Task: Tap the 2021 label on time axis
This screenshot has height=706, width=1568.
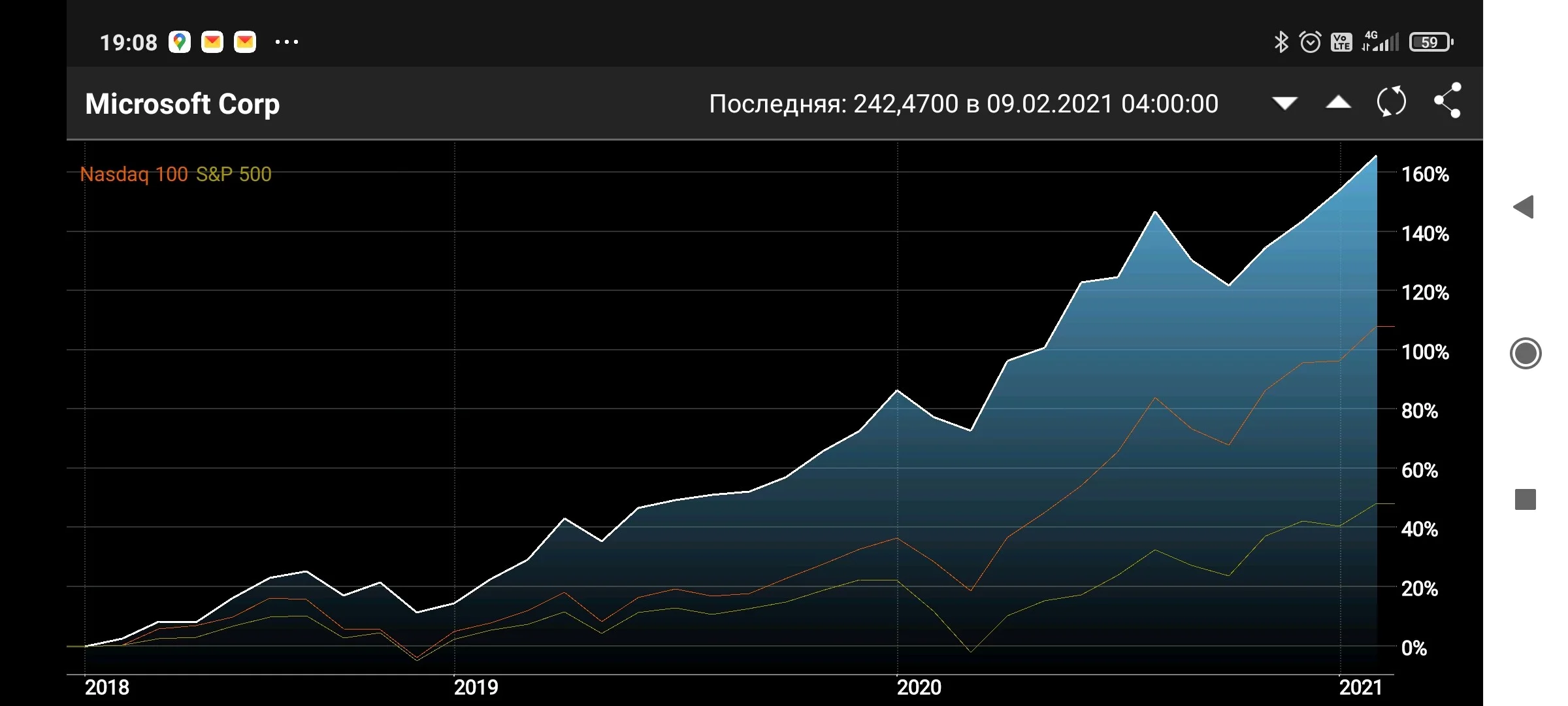Action: click(x=1361, y=688)
